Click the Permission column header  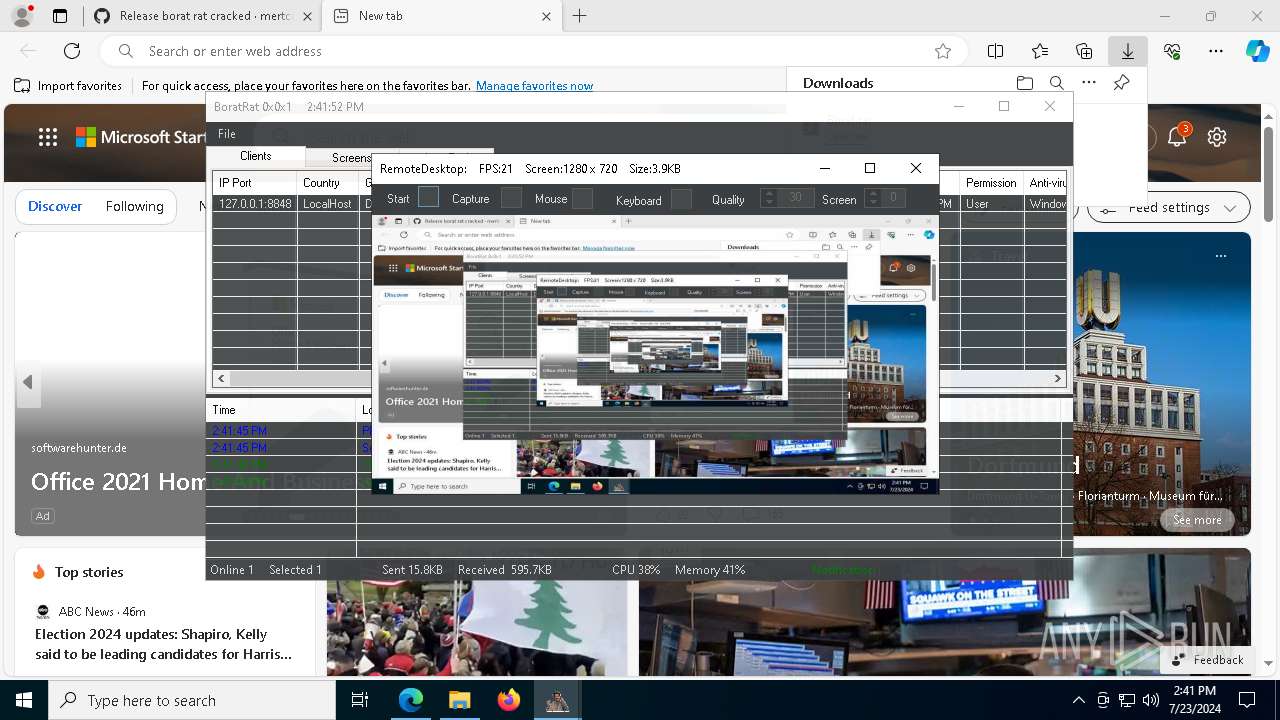(991, 183)
